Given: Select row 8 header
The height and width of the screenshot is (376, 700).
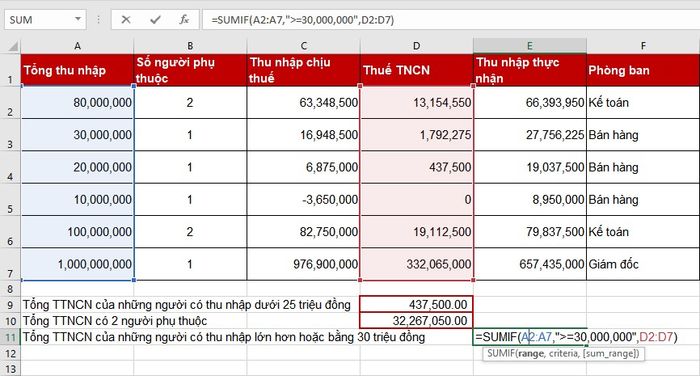Looking at the screenshot, I should 10,288.
